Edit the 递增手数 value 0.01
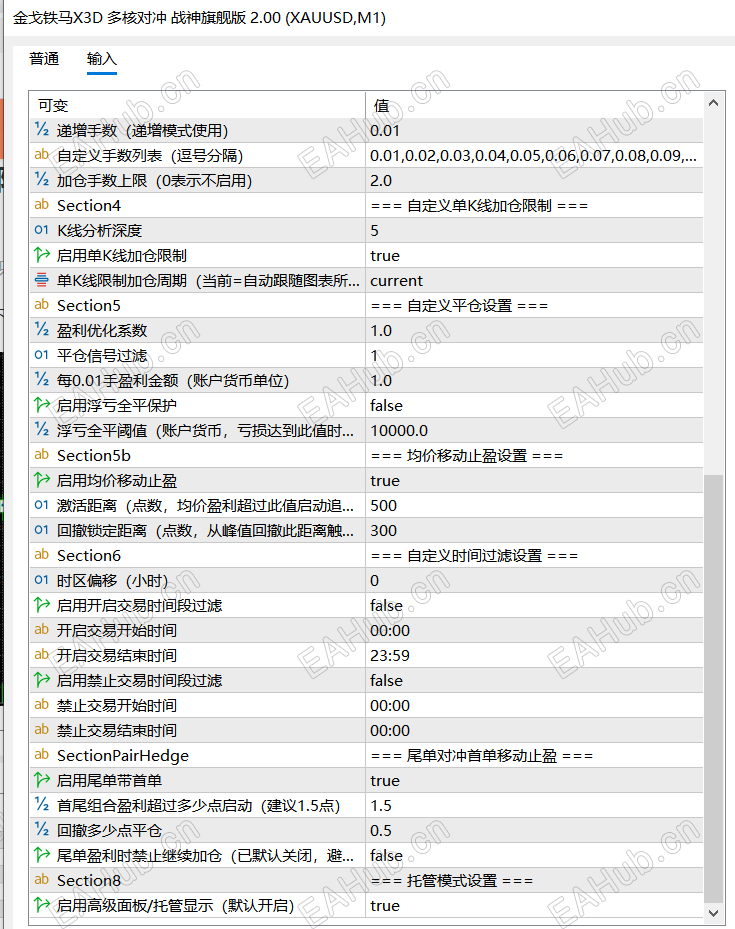The image size is (735, 929). [x=534, y=130]
